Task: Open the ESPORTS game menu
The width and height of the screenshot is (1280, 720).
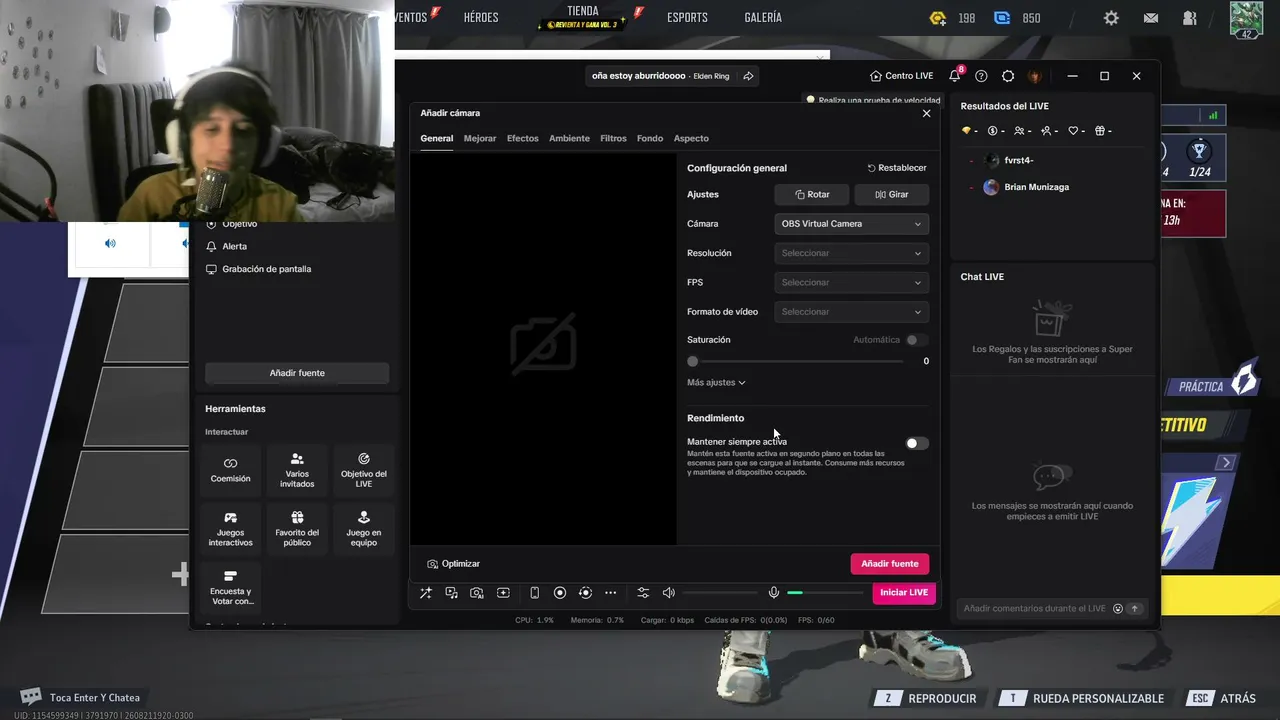Action: click(x=687, y=18)
